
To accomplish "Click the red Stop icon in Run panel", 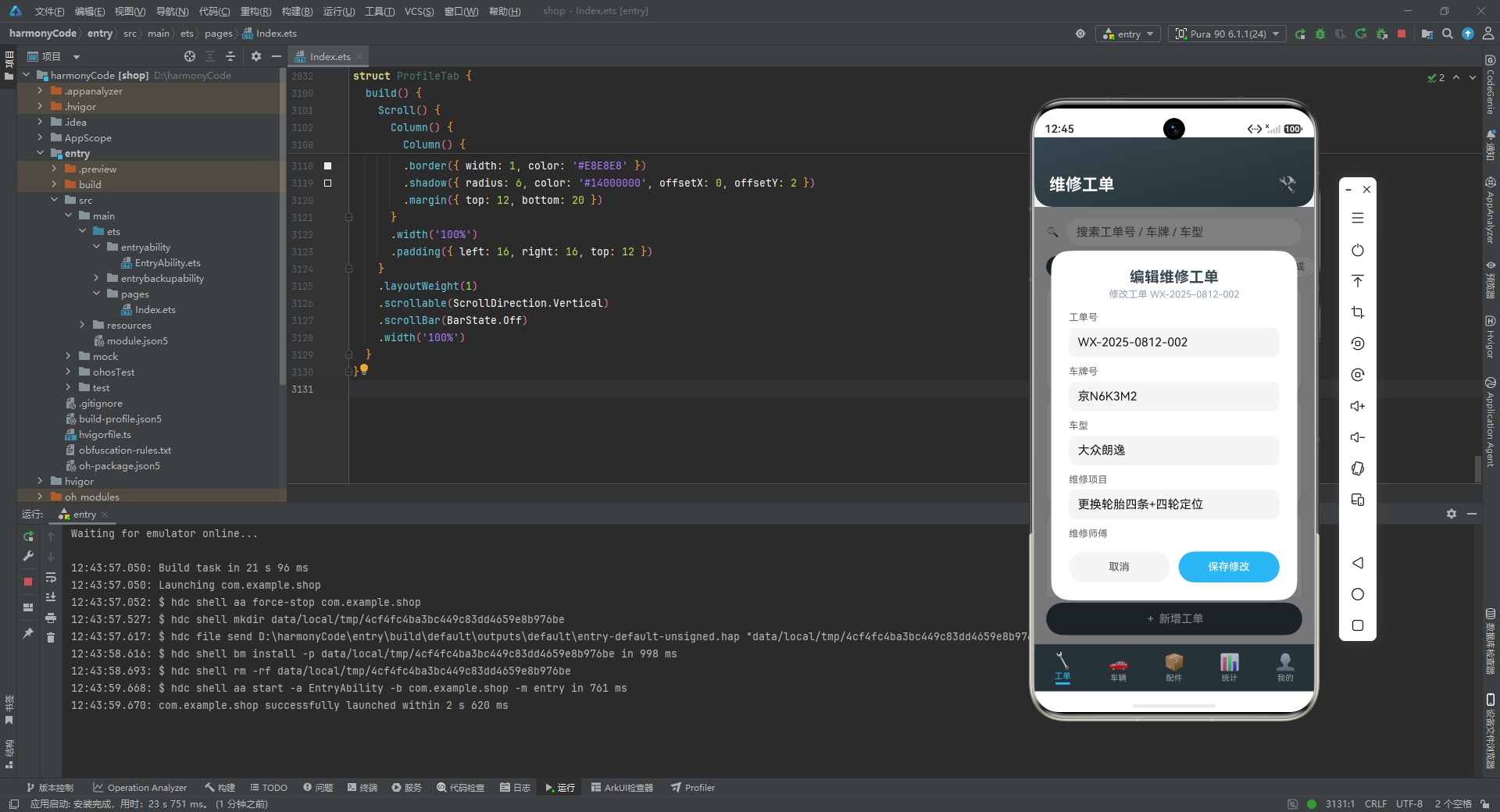I will [28, 582].
